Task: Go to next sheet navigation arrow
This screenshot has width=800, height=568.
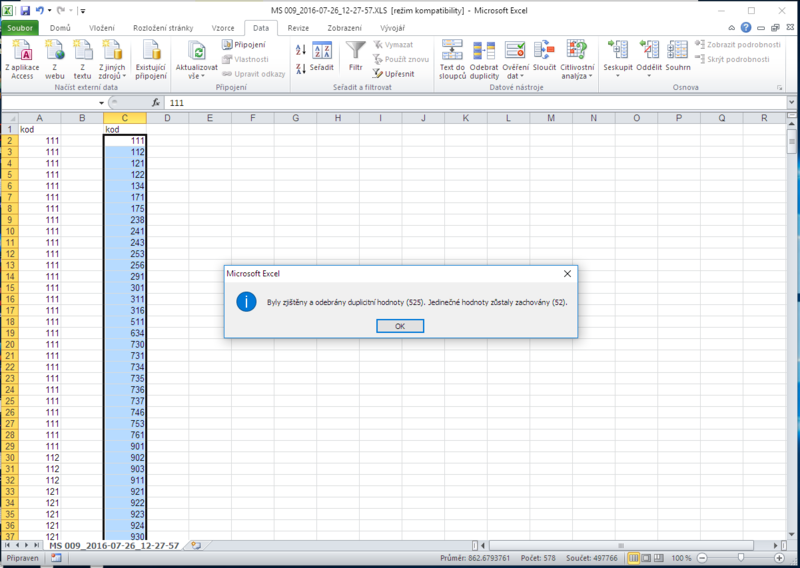Action: pos(27,546)
